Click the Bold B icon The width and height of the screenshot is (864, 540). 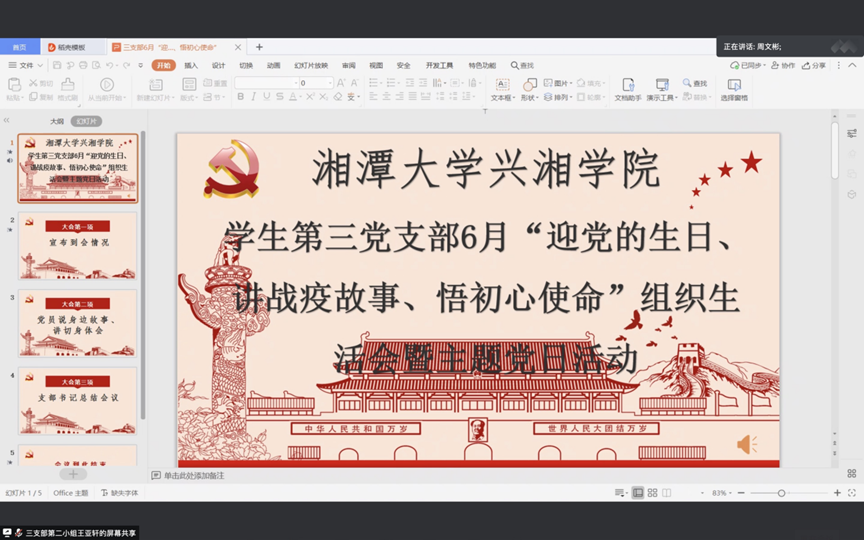(240, 97)
